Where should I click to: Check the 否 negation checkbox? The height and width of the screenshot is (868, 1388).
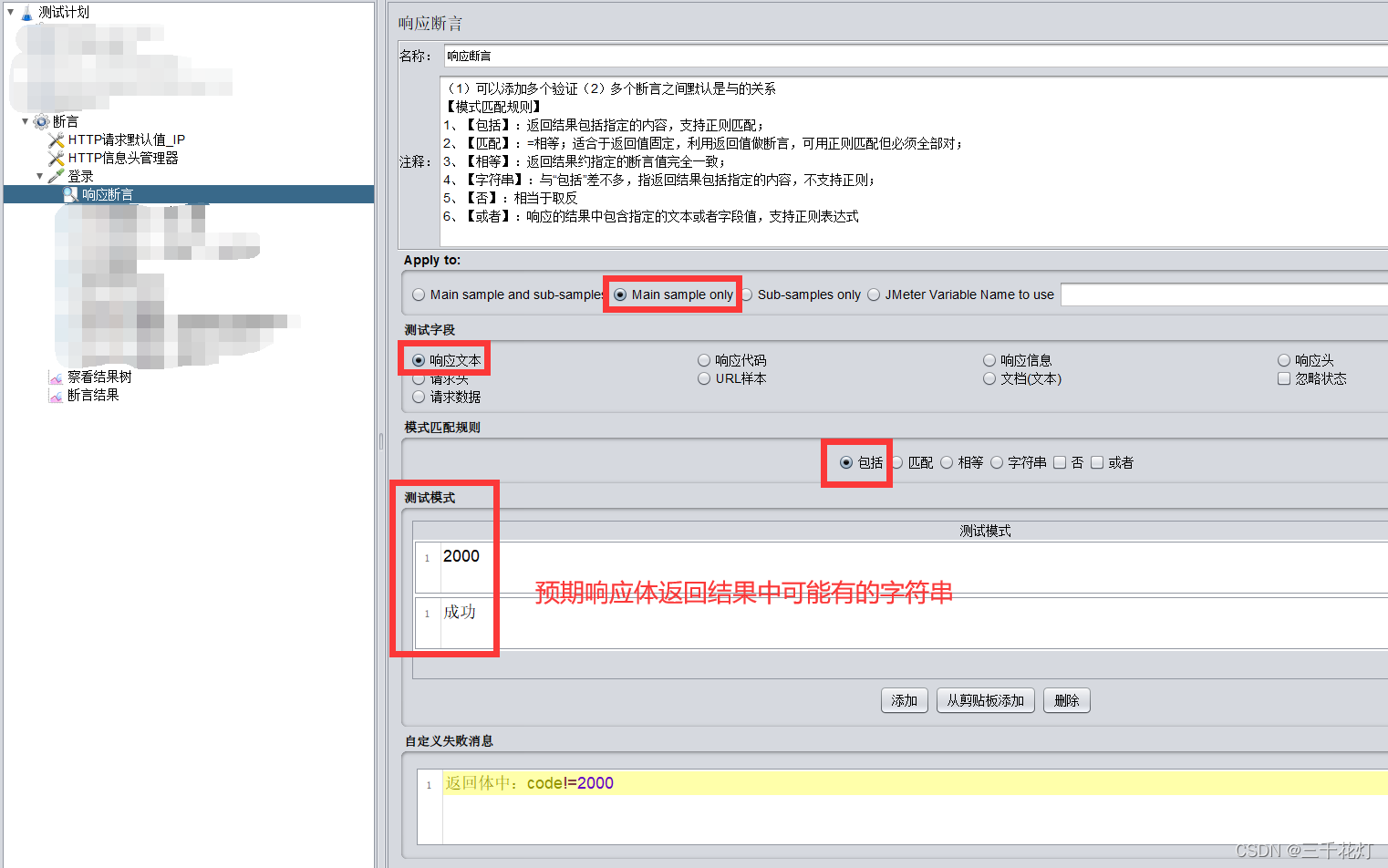point(1060,462)
